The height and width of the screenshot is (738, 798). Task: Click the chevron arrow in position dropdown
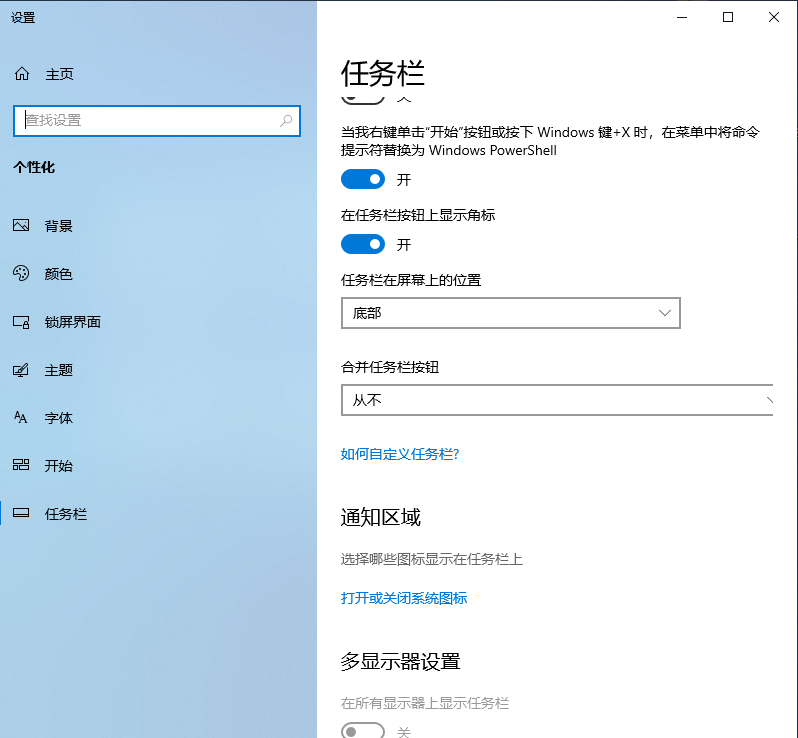tap(665, 313)
